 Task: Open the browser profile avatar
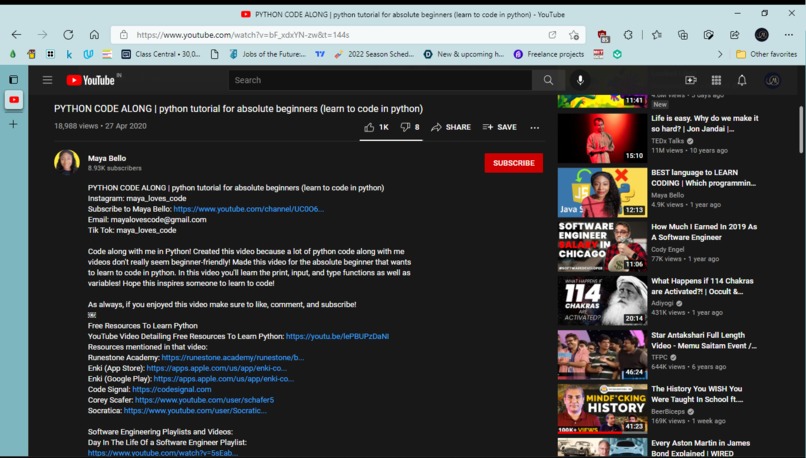pyautogui.click(x=762, y=35)
